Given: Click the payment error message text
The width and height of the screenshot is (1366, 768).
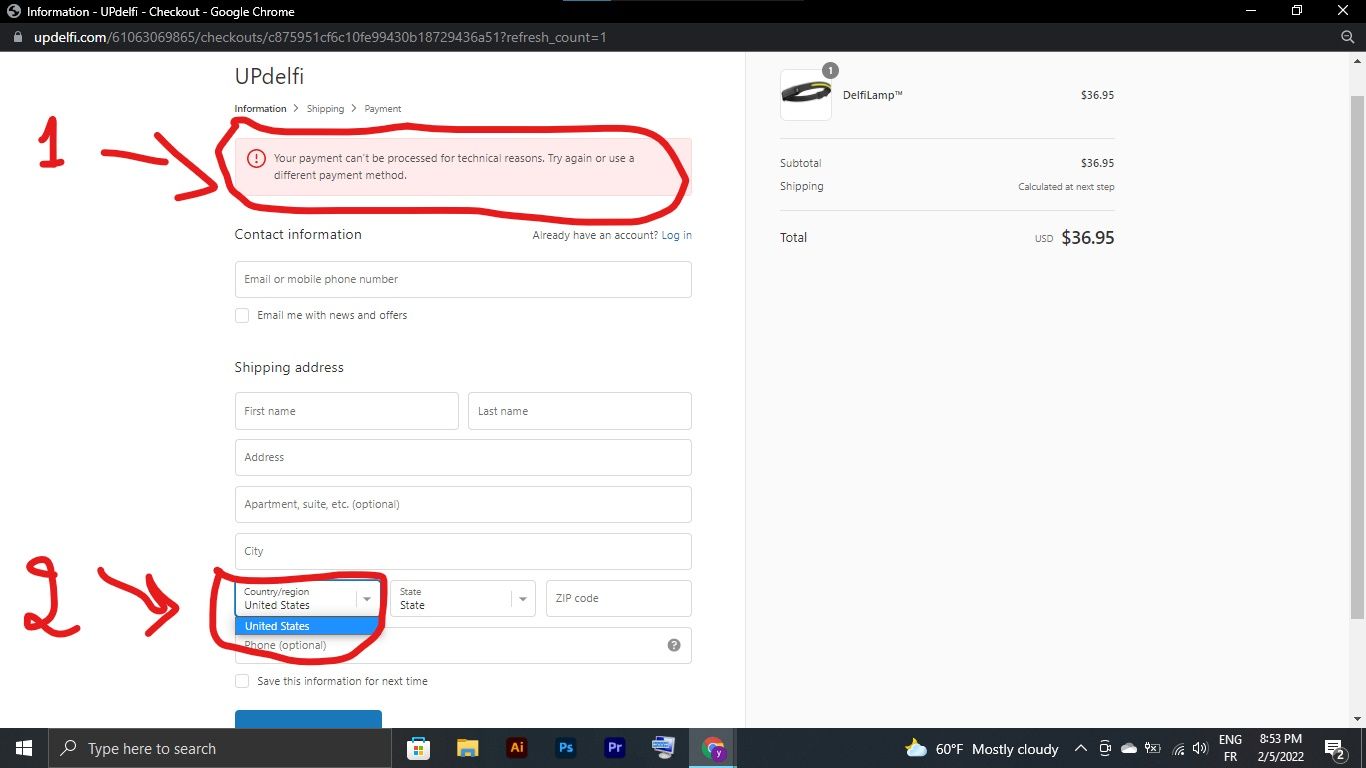Looking at the screenshot, I should [454, 166].
